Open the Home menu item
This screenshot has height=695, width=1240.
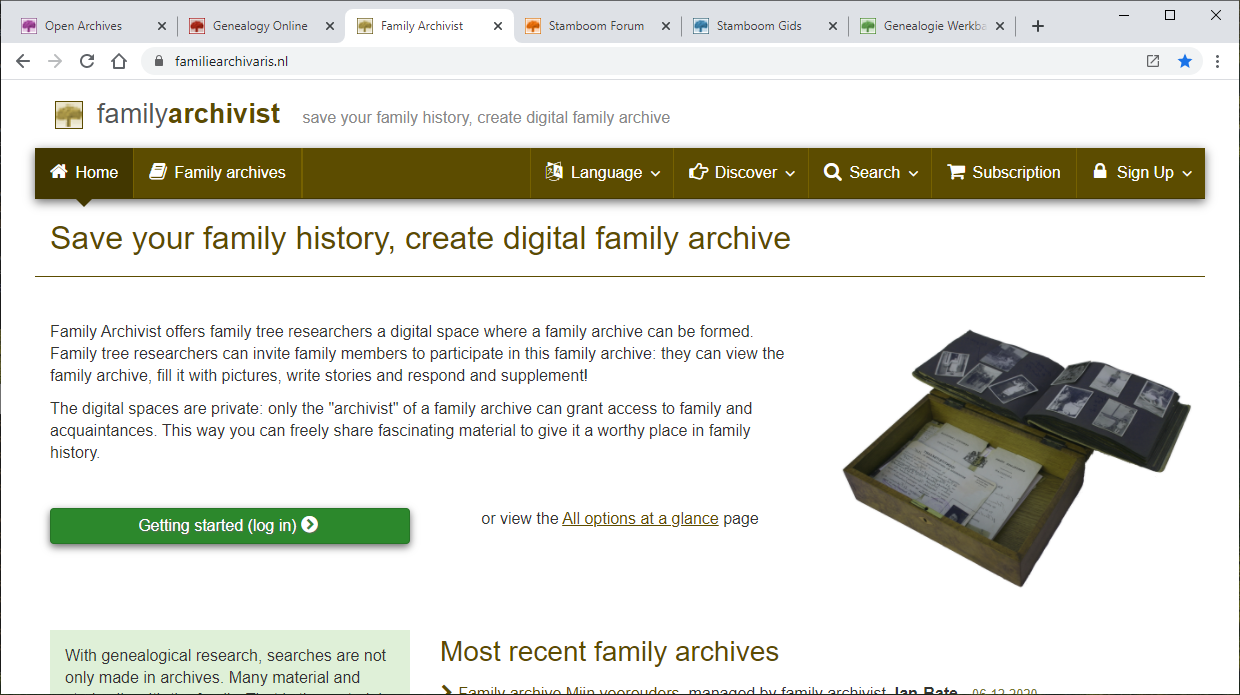[84, 173]
